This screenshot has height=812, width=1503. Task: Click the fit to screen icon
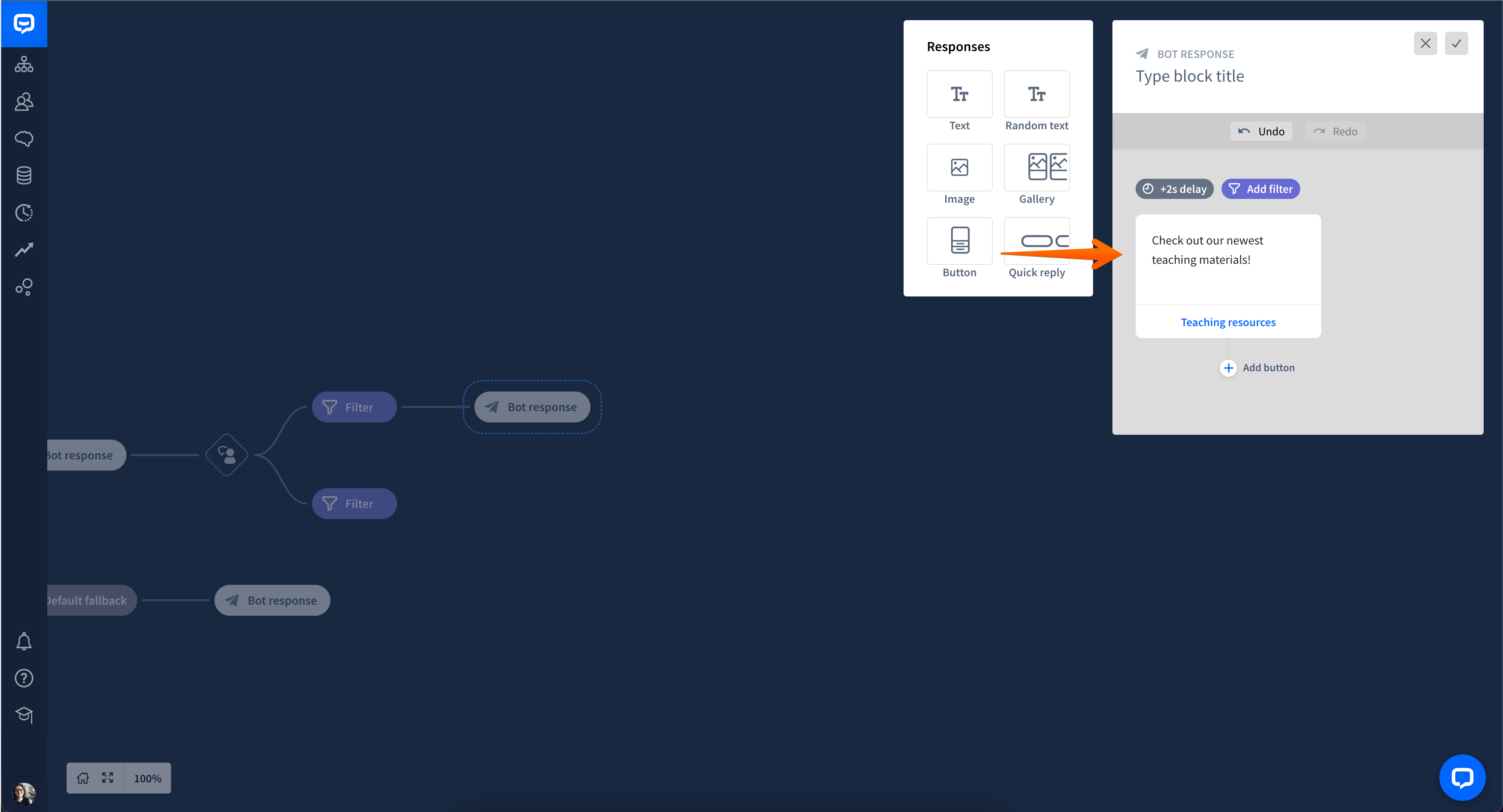point(107,778)
